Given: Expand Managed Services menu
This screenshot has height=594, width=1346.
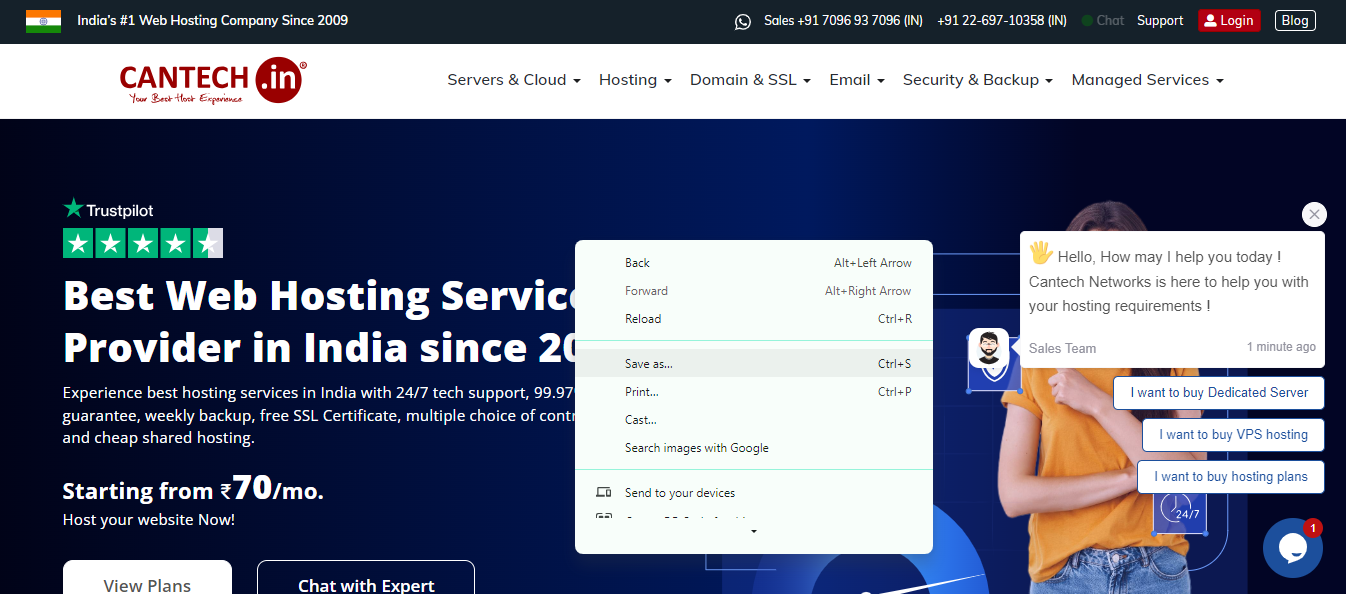Looking at the screenshot, I should click(x=1147, y=80).
